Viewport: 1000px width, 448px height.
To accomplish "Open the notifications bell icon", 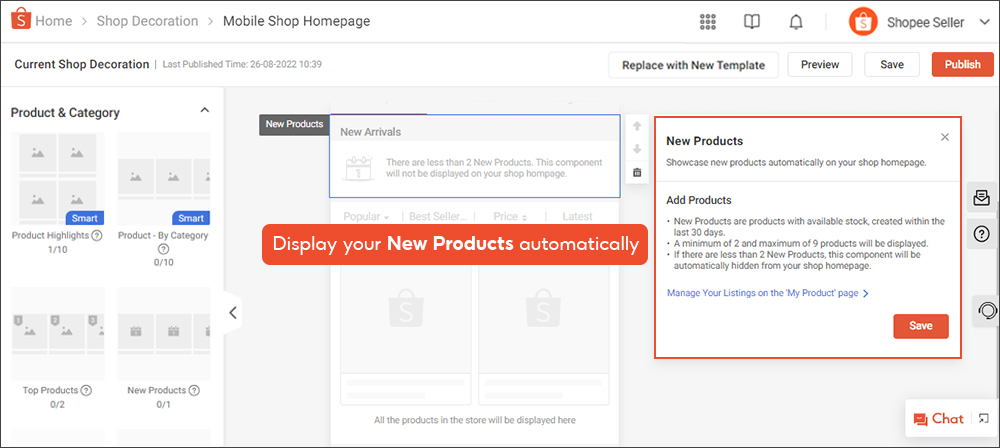I will 796,22.
